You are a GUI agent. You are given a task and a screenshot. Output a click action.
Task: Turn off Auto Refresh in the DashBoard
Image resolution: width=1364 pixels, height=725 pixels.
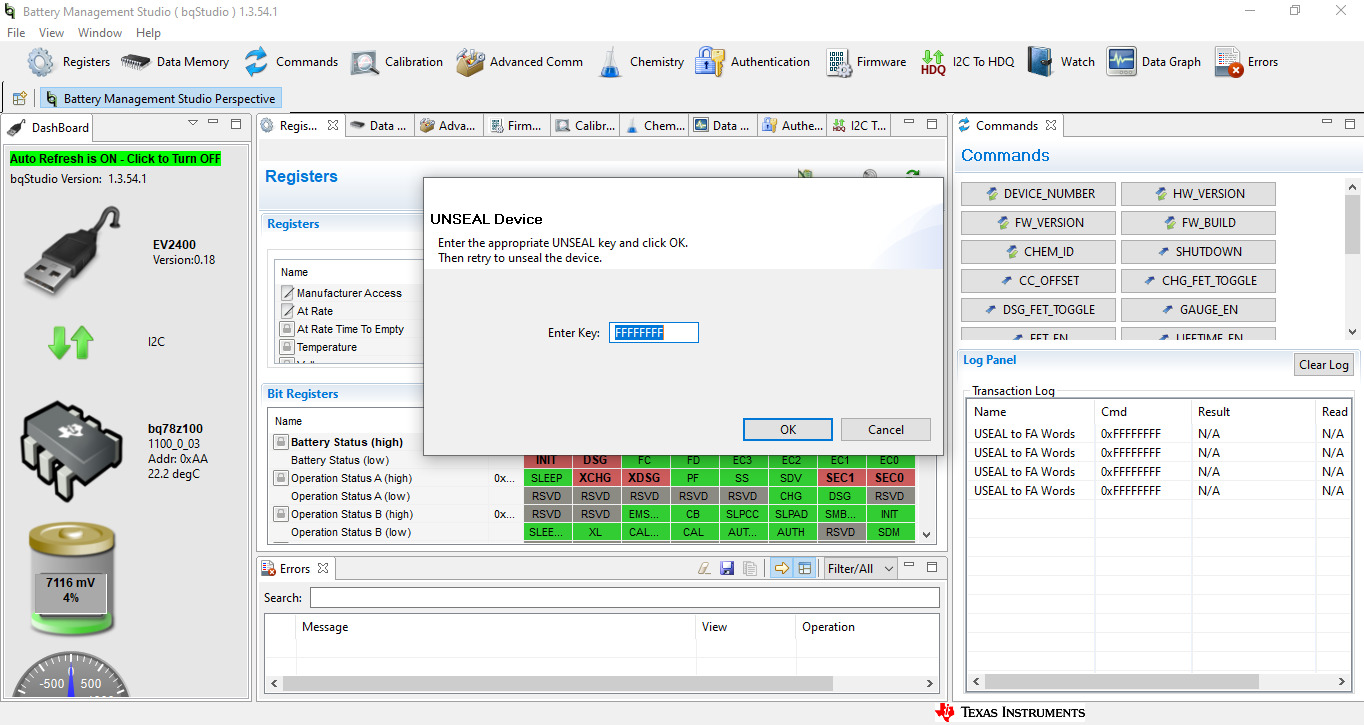115,158
